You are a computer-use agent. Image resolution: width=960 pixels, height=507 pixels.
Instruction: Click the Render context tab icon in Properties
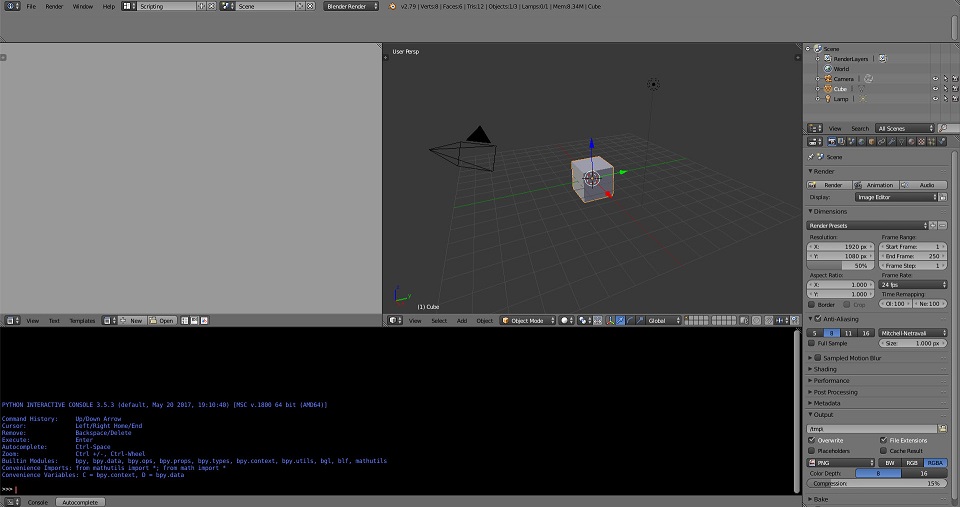coord(831,141)
